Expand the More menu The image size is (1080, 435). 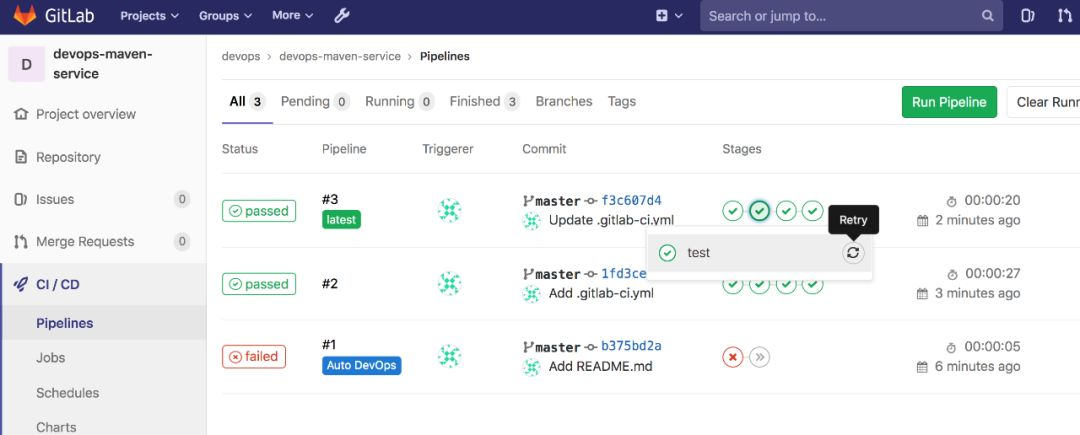click(293, 15)
